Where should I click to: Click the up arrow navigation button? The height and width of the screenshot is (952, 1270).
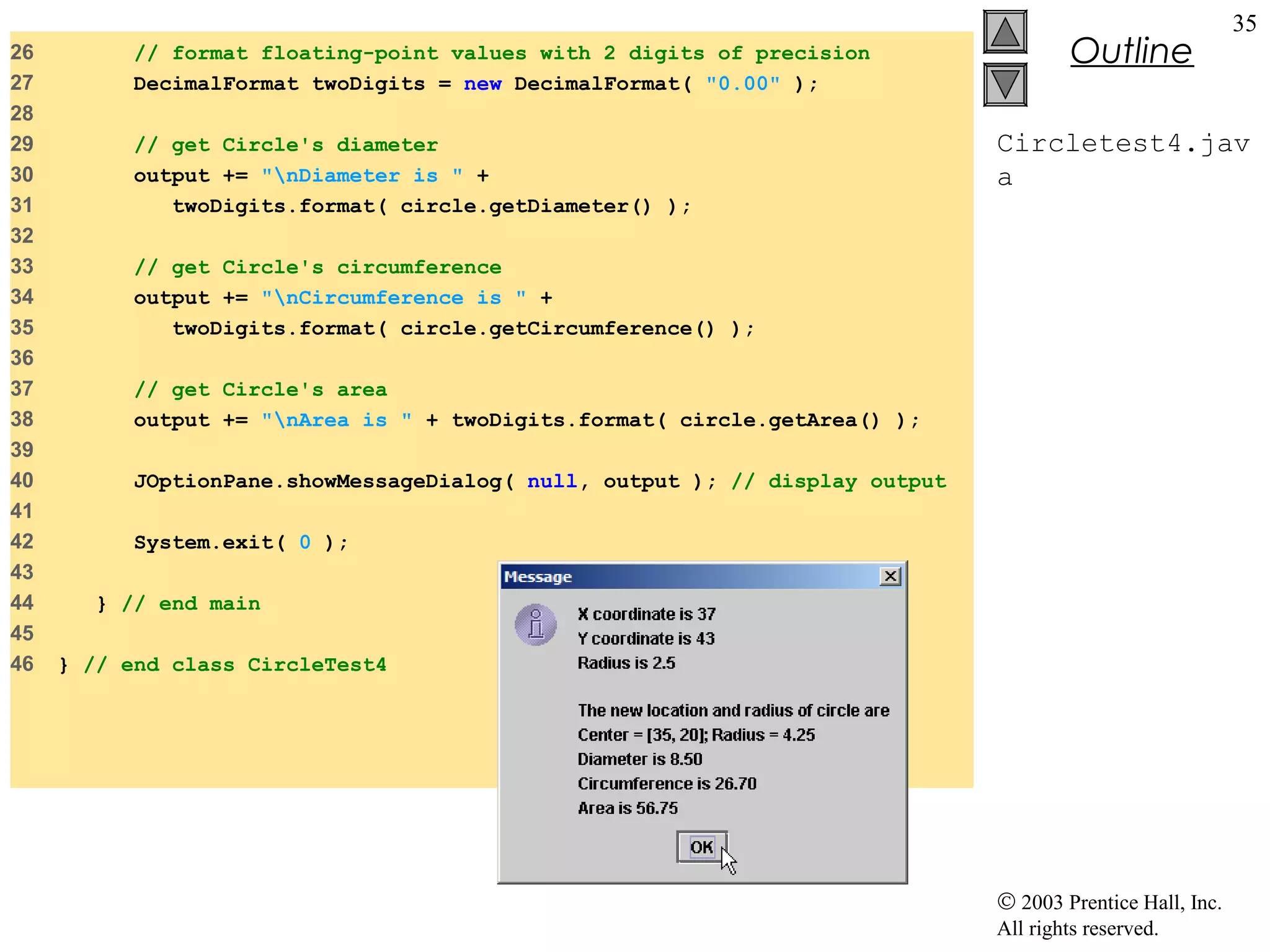tap(1005, 32)
